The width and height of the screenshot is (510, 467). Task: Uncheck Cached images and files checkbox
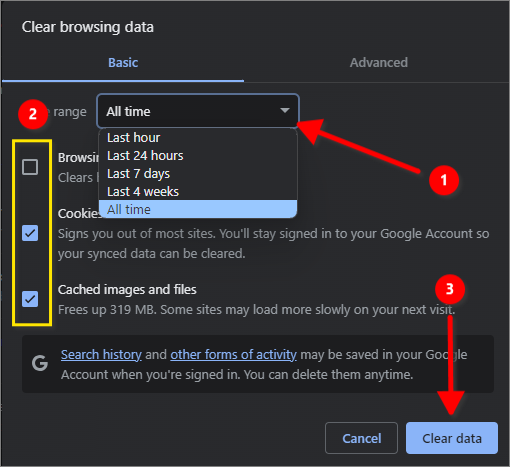pos(30,299)
